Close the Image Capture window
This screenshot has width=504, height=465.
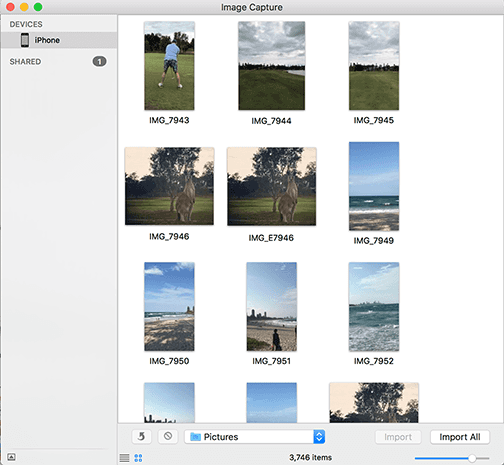tap(10, 7)
